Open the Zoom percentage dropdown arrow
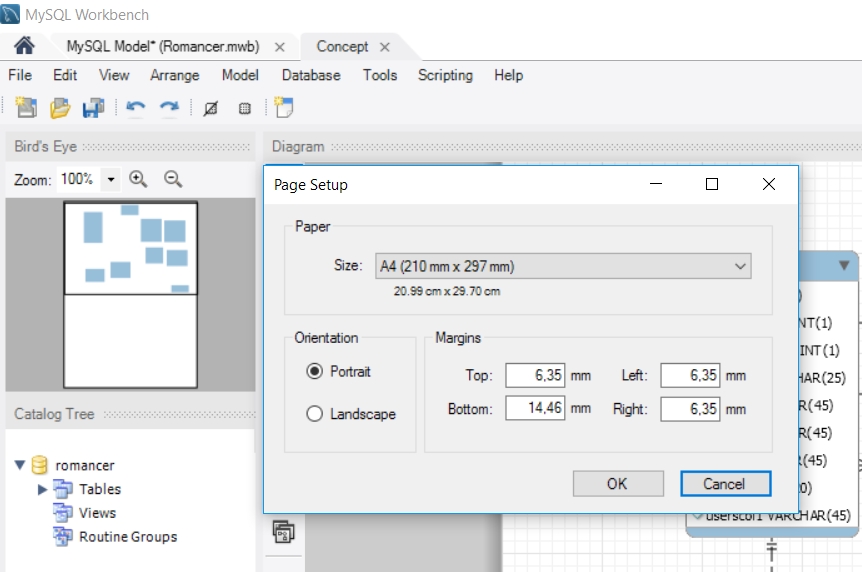The width and height of the screenshot is (862, 572). click(x=111, y=179)
